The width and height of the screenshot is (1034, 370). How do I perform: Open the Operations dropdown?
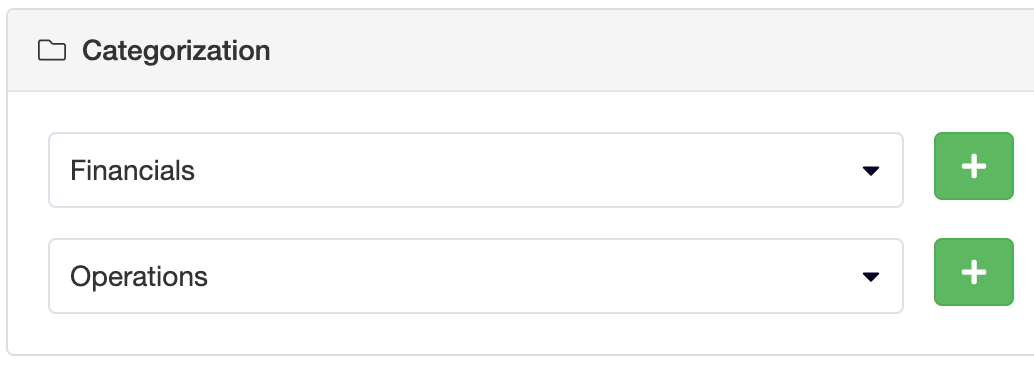tap(475, 276)
